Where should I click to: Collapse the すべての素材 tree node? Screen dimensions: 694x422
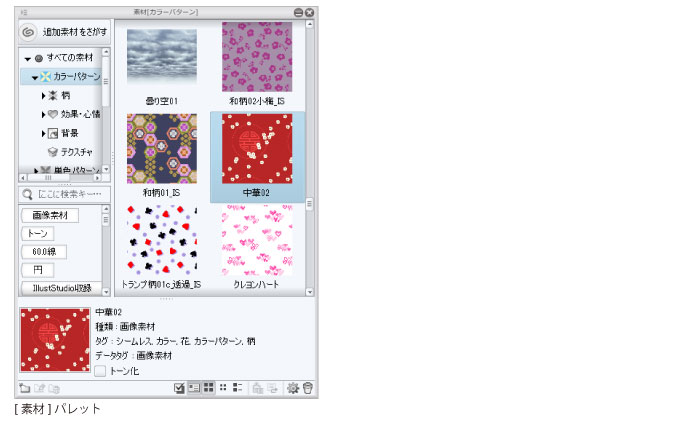pos(27,58)
